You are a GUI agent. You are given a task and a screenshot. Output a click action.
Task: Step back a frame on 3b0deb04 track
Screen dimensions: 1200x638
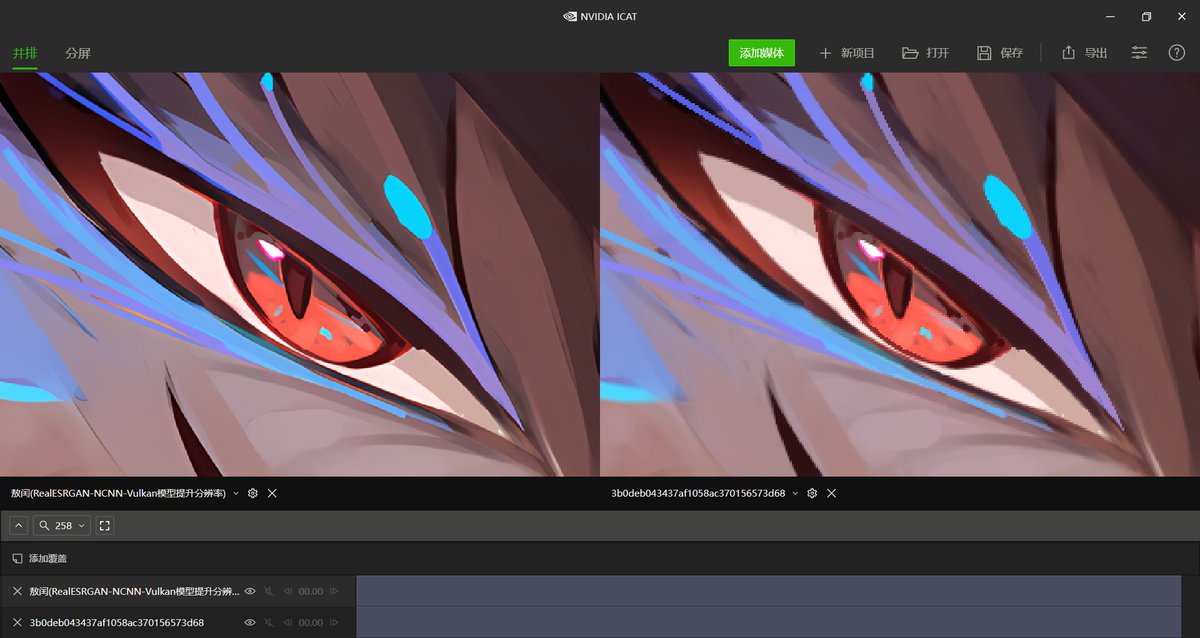pos(288,622)
